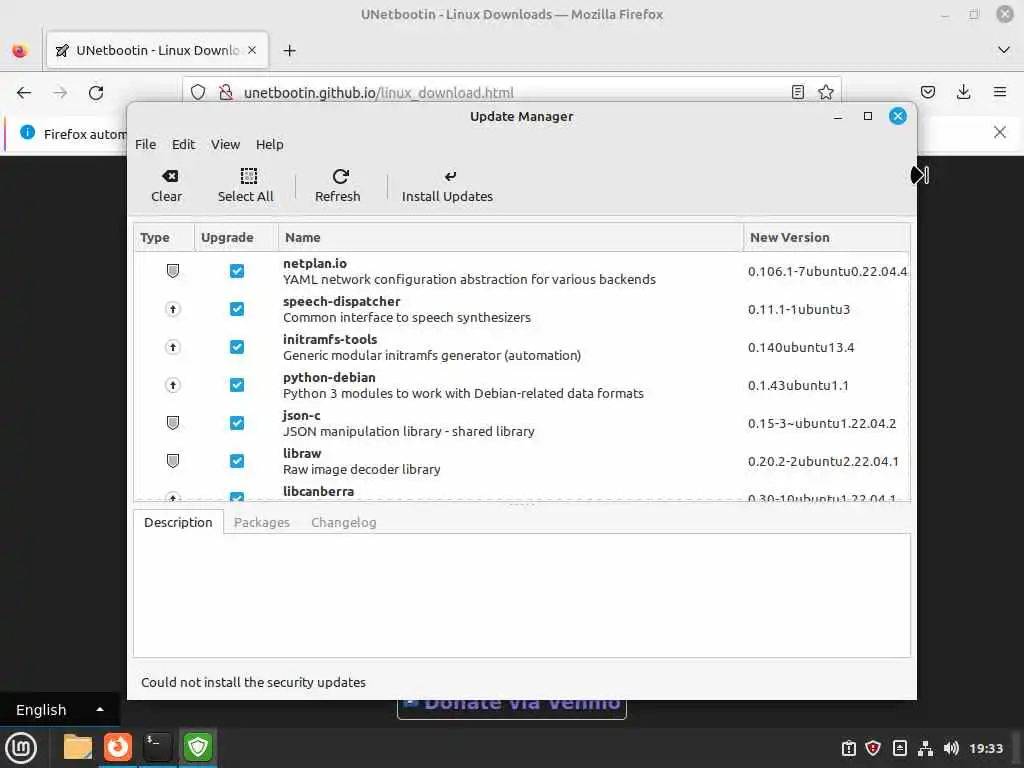Click the upgrade arrow icon for initramfs-tools
The height and width of the screenshot is (768, 1024).
(172, 347)
